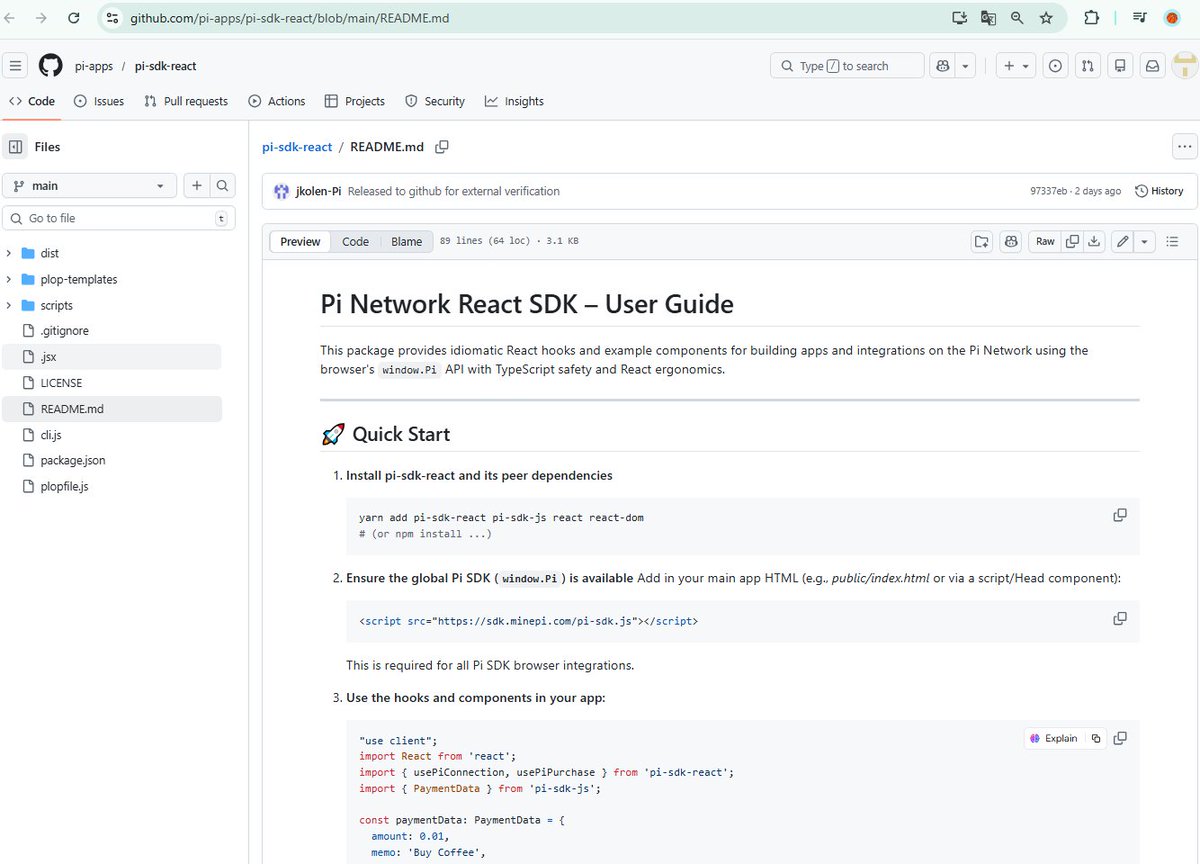The image size is (1200, 864).
Task: Click the Go to file input
Action: point(119,218)
